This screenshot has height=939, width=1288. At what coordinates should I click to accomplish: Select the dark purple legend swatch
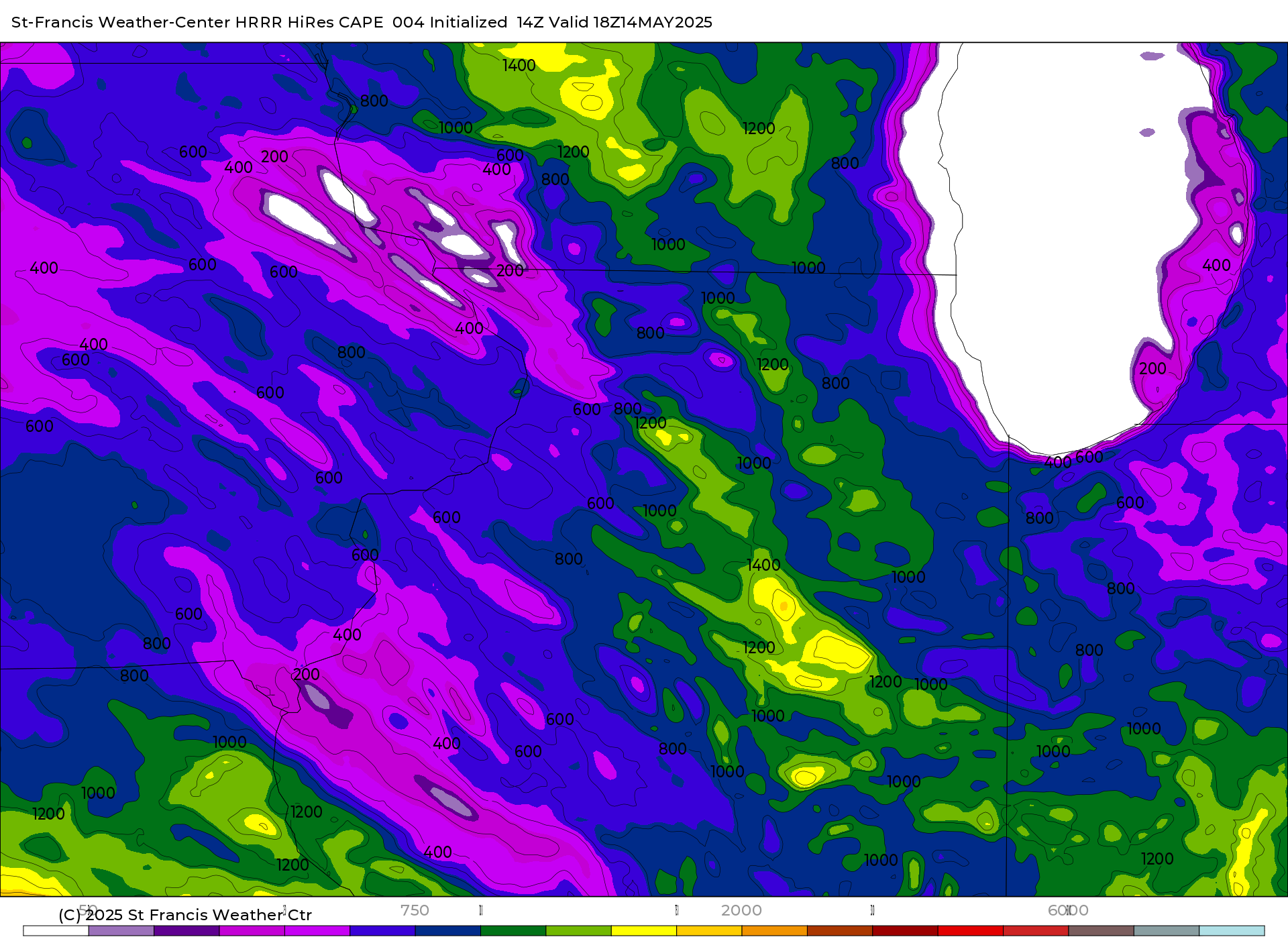(186, 931)
